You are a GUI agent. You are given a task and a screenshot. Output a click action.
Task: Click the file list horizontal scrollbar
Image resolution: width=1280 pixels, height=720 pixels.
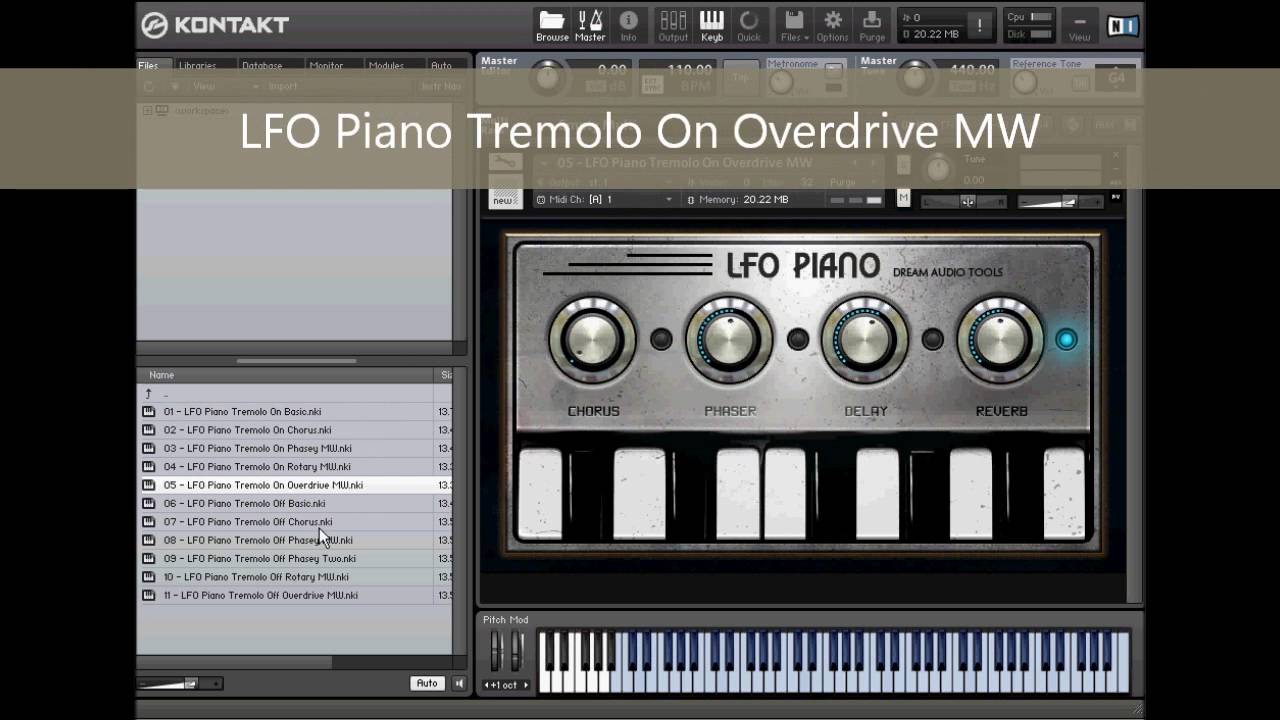tap(234, 662)
